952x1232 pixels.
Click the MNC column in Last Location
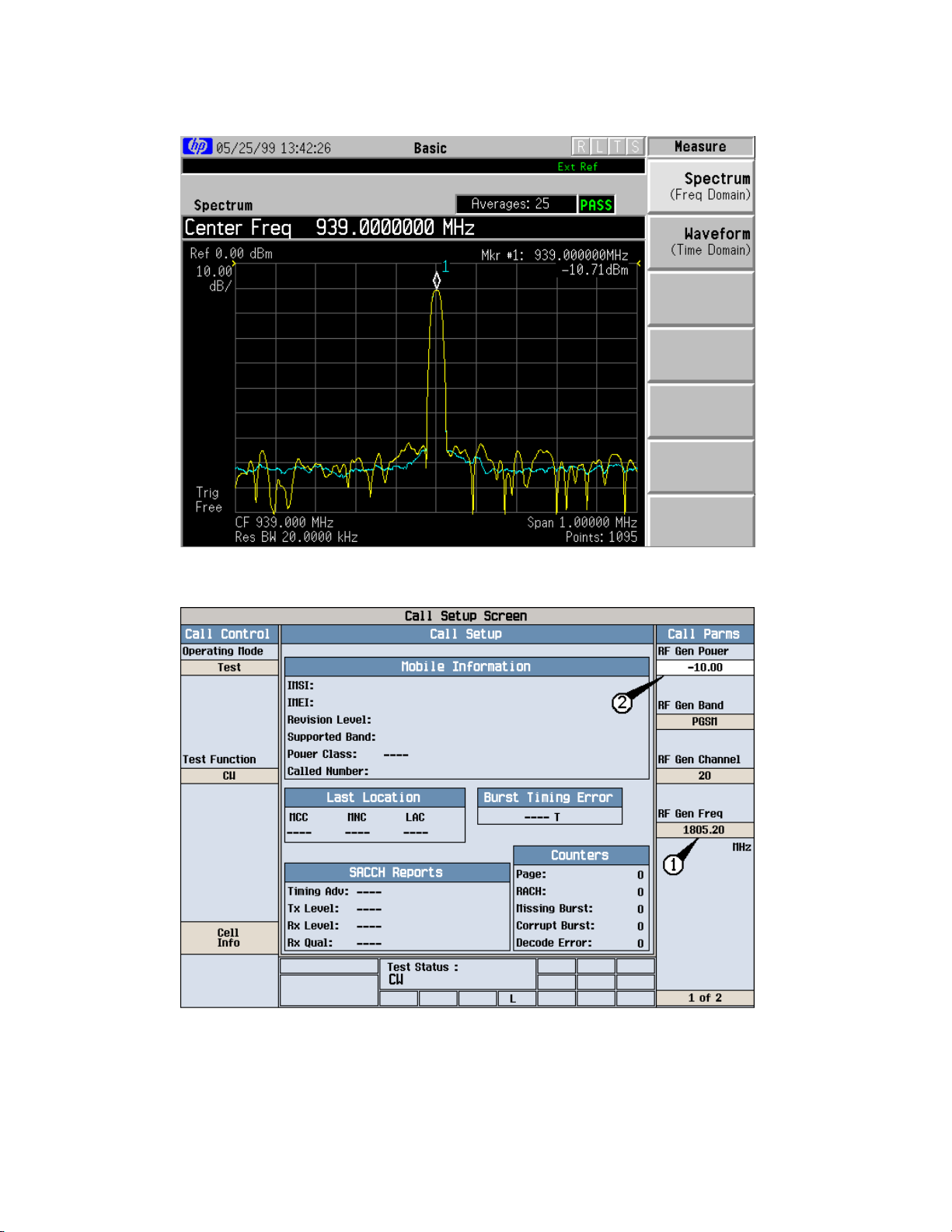click(357, 825)
